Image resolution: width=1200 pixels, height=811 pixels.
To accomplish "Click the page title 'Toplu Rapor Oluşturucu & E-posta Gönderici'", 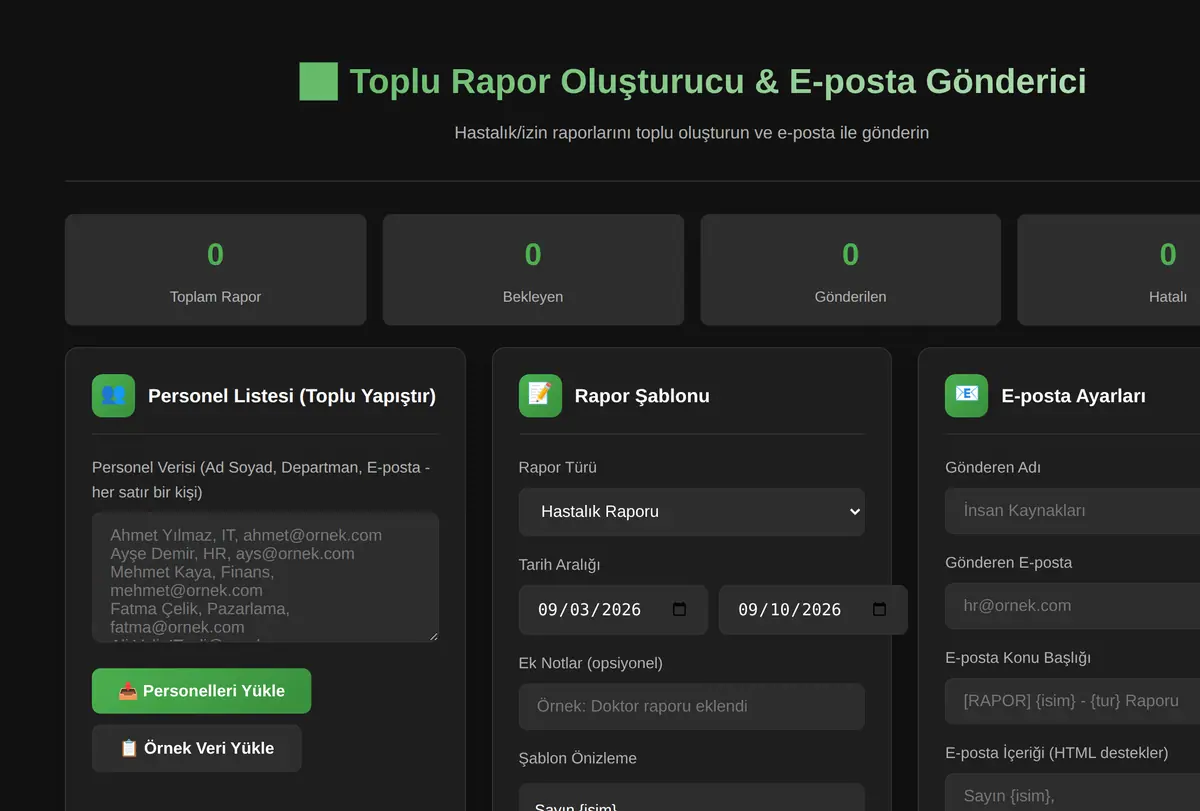I will 718,81.
